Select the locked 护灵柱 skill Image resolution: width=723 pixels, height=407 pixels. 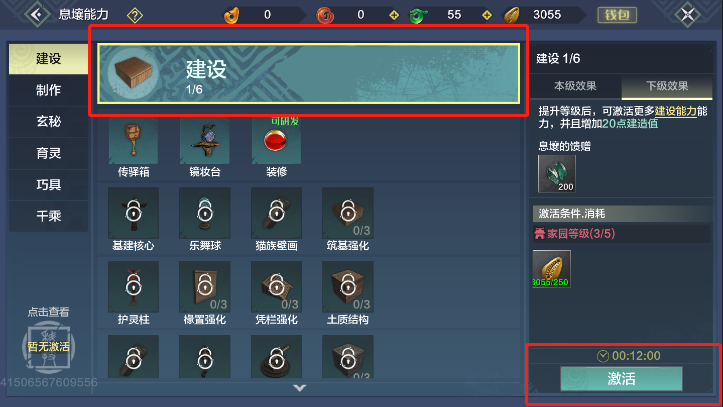[133, 287]
